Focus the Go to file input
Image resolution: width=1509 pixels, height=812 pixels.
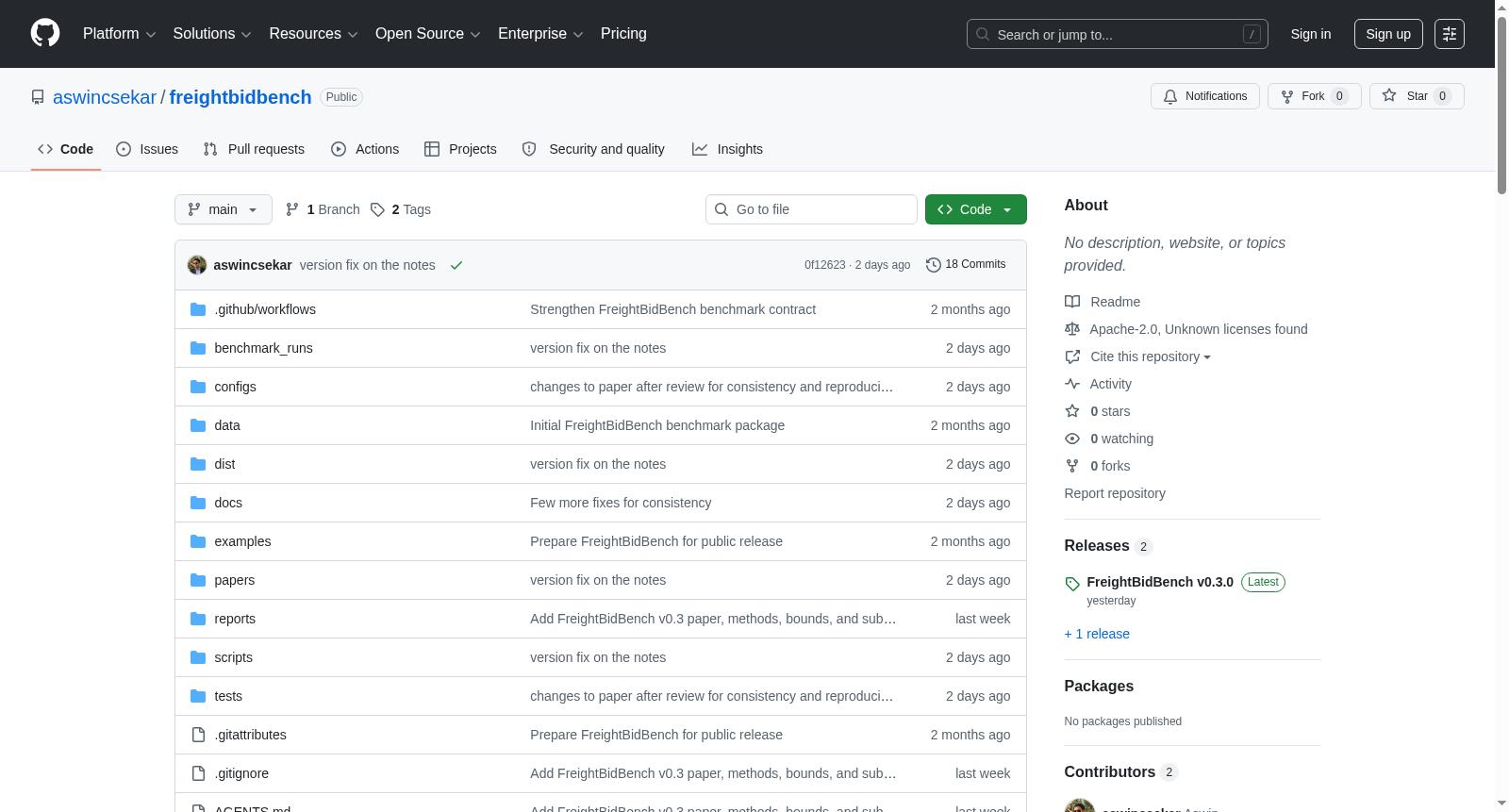pos(811,209)
